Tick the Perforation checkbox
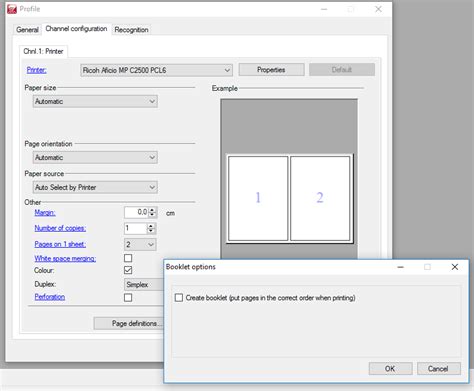The height and width of the screenshot is (391, 474). [128, 298]
